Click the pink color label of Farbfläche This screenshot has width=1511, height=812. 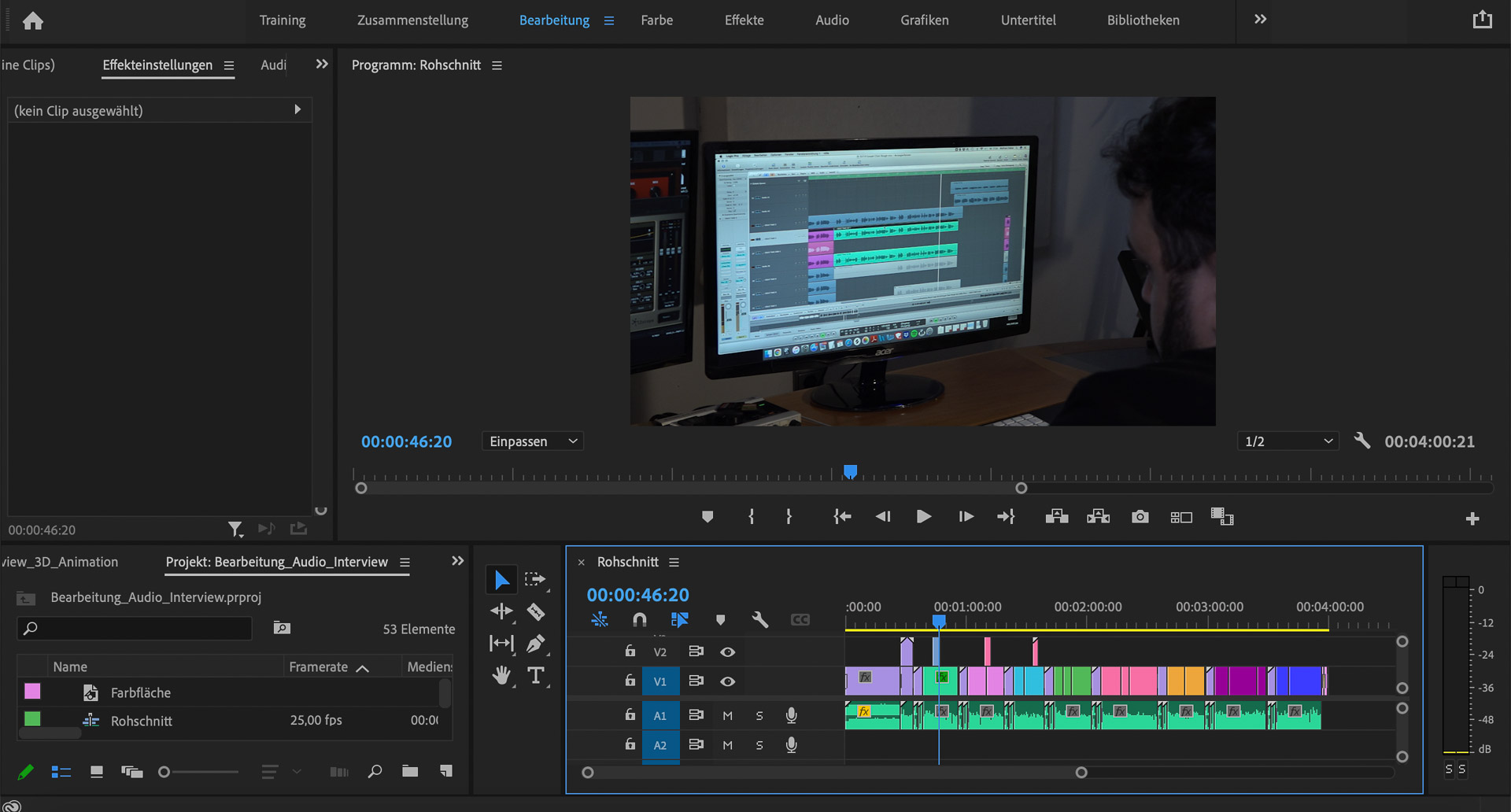point(32,692)
